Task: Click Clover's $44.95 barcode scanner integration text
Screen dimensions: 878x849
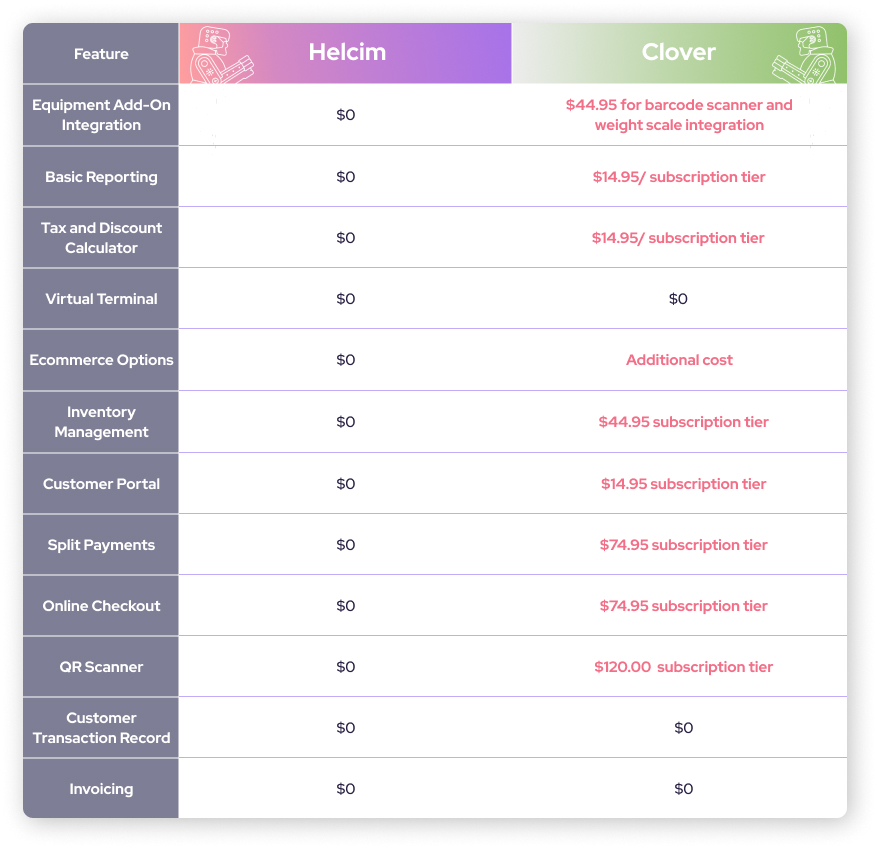Action: pos(679,115)
